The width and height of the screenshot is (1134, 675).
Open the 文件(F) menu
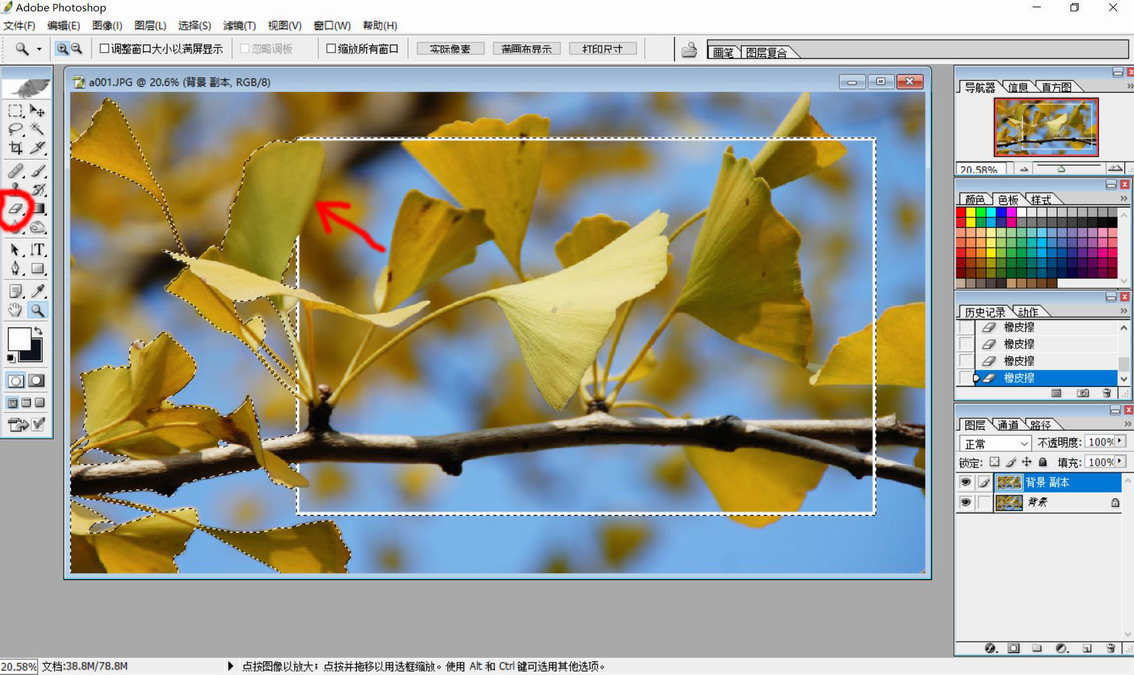20,25
